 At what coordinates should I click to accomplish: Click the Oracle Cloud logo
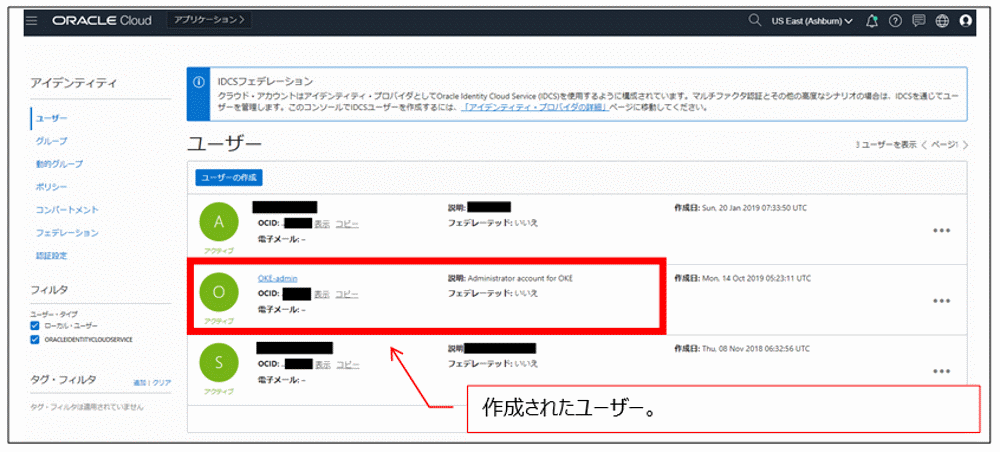tap(102, 20)
